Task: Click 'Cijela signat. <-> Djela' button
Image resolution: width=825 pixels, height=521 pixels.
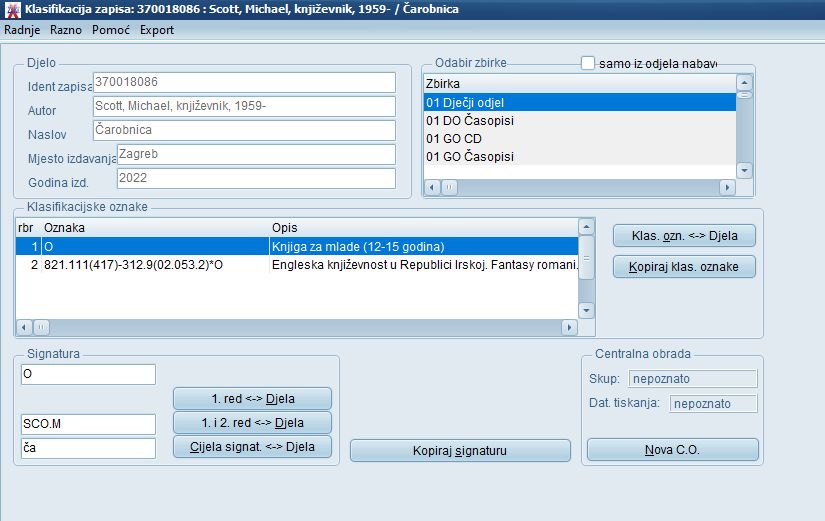Action: tap(252, 446)
